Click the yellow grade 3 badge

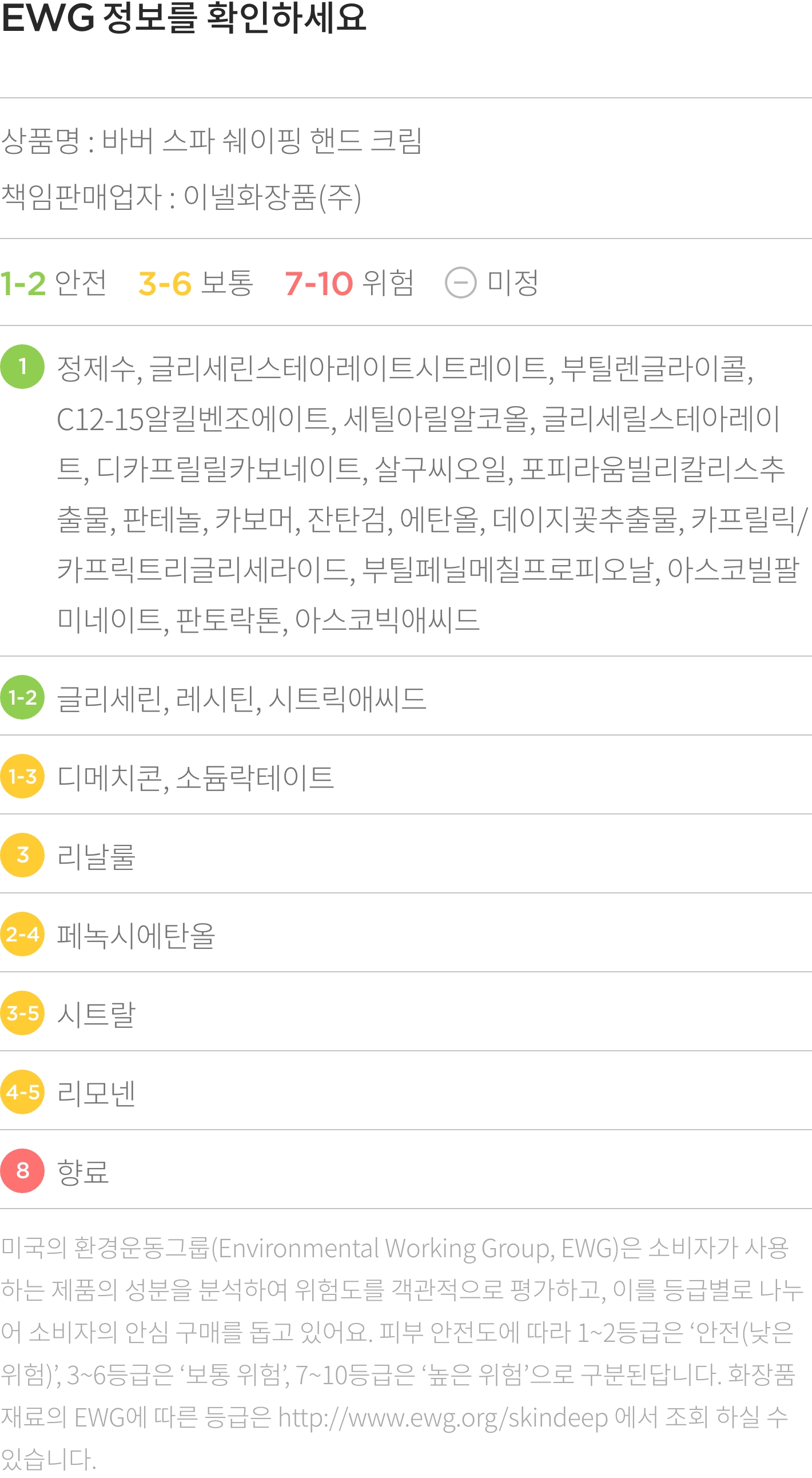click(x=22, y=855)
